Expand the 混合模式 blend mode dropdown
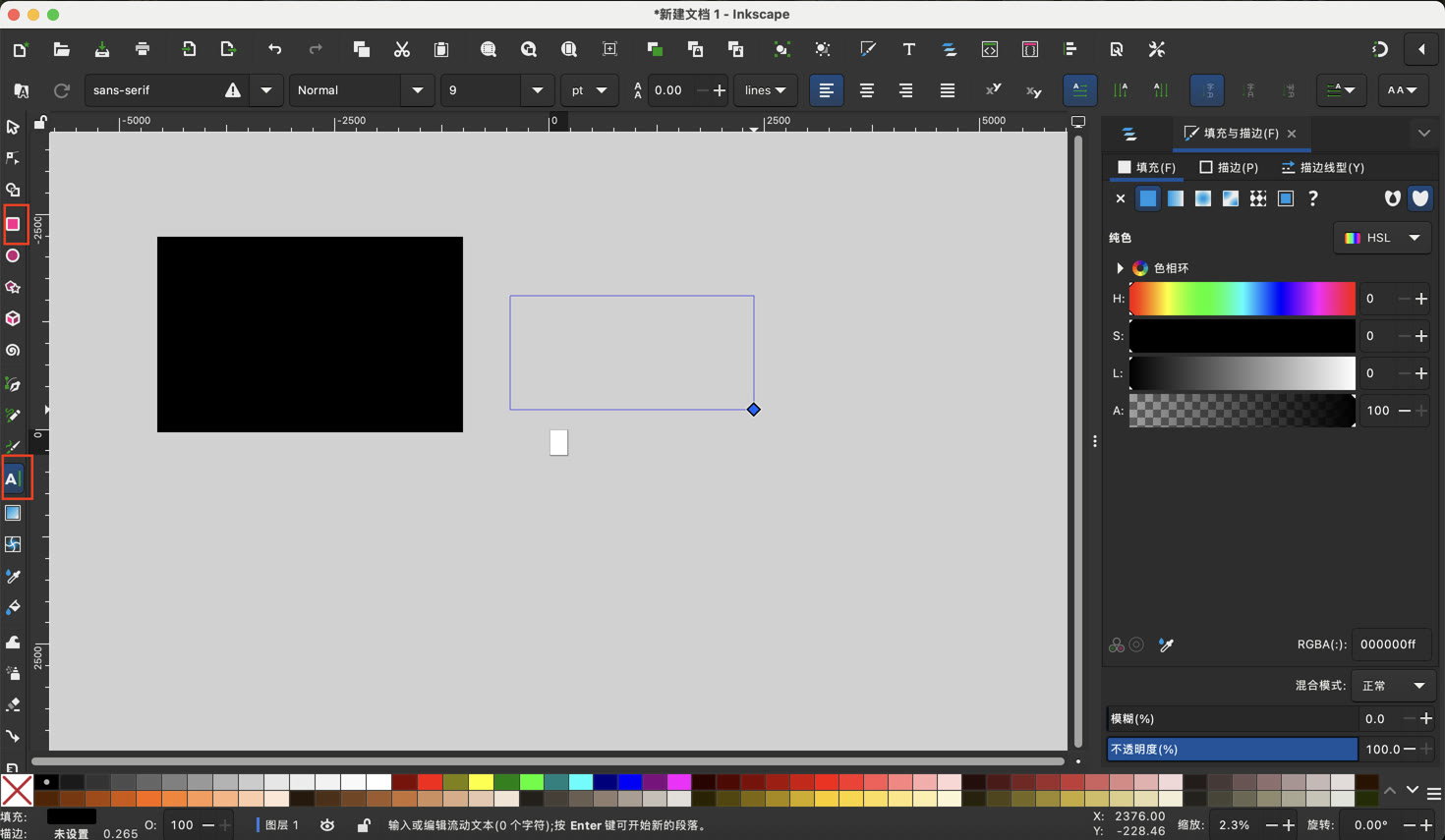1445x840 pixels. (x=1393, y=685)
